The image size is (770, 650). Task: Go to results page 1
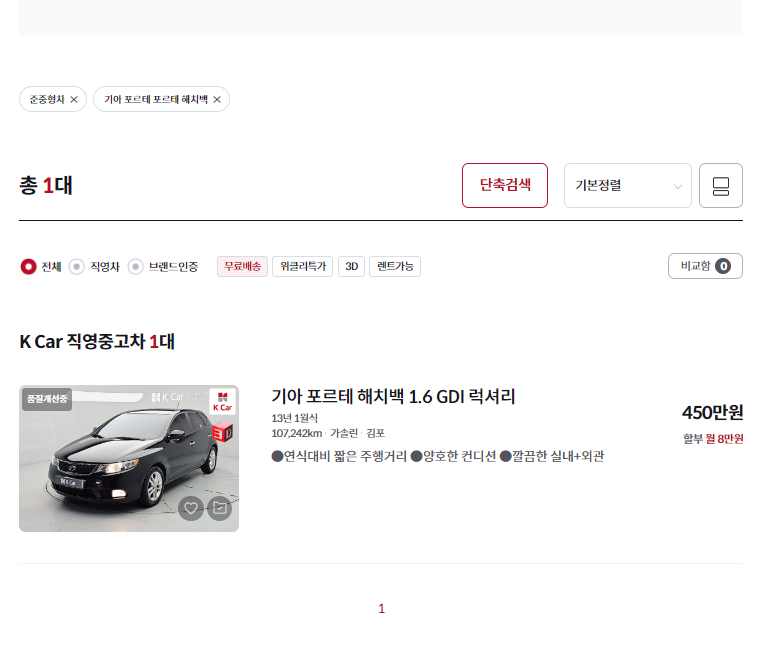click(382, 609)
